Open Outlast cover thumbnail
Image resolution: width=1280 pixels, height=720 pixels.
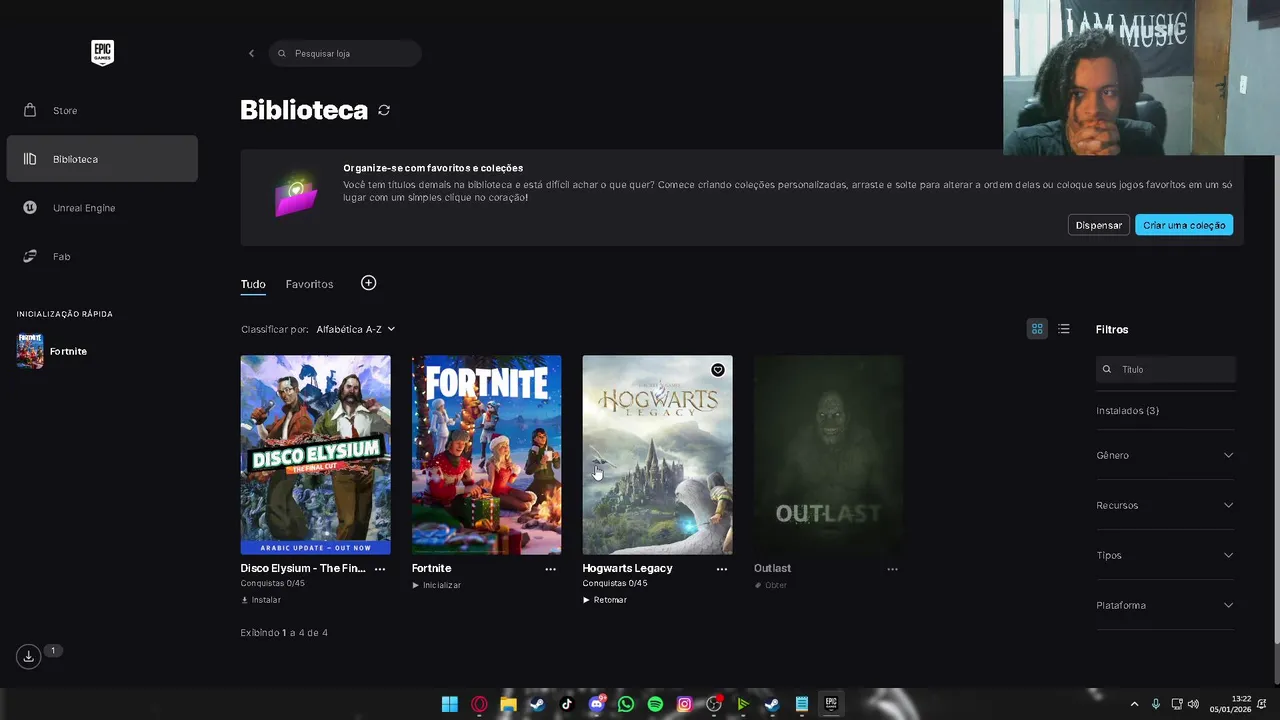[x=828, y=455]
